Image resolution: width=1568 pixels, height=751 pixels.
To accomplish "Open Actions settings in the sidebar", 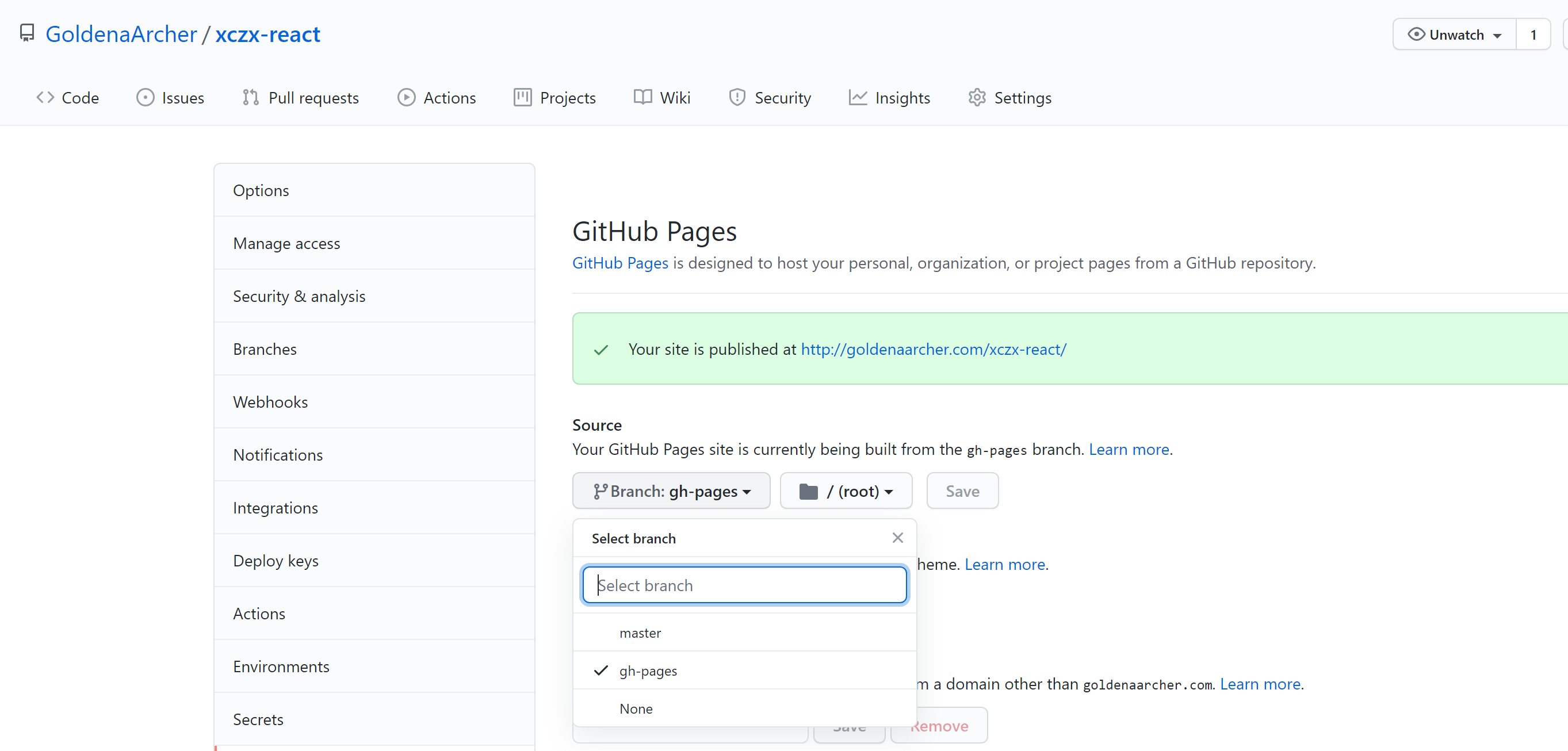I will 374,614.
